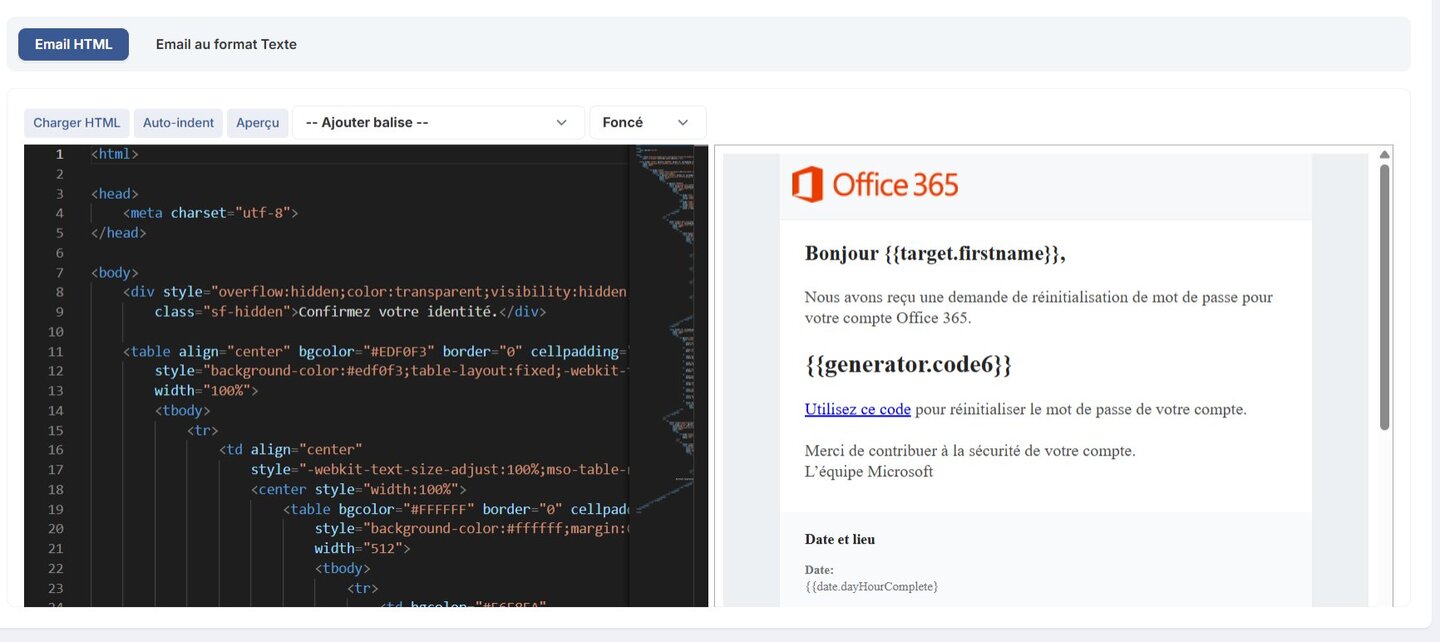
Task: Click the {{generator.code6}} placeholder in preview
Action: point(908,364)
